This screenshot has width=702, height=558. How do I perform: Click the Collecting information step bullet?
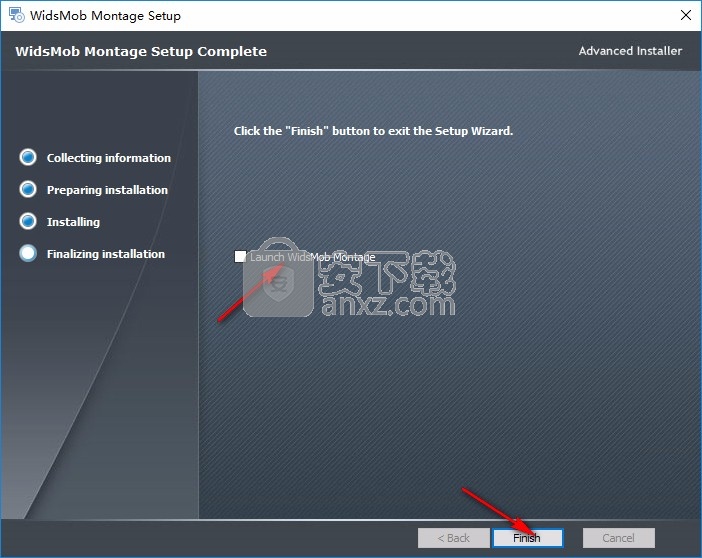[x=28, y=158]
